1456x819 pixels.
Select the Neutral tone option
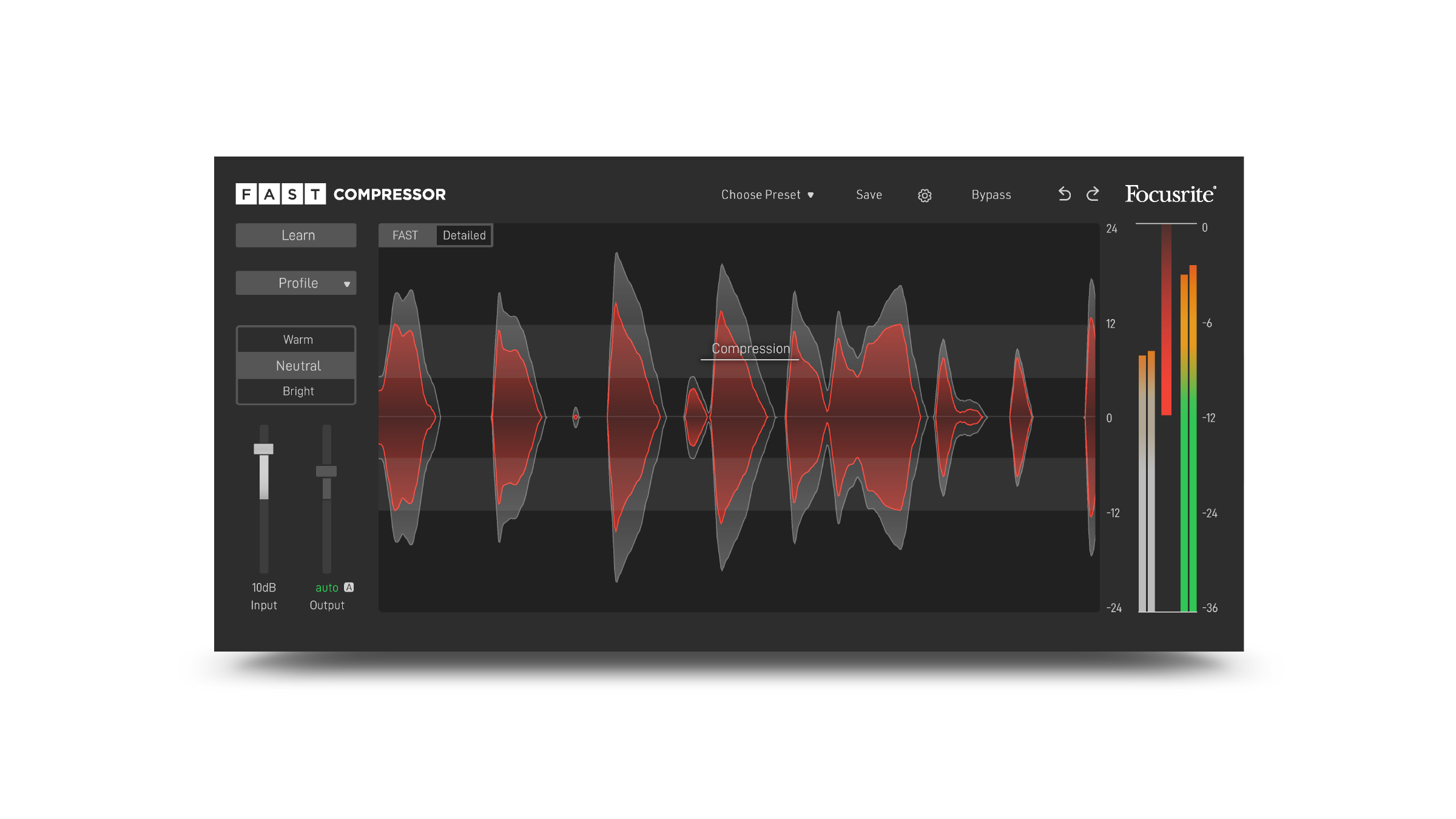click(297, 366)
